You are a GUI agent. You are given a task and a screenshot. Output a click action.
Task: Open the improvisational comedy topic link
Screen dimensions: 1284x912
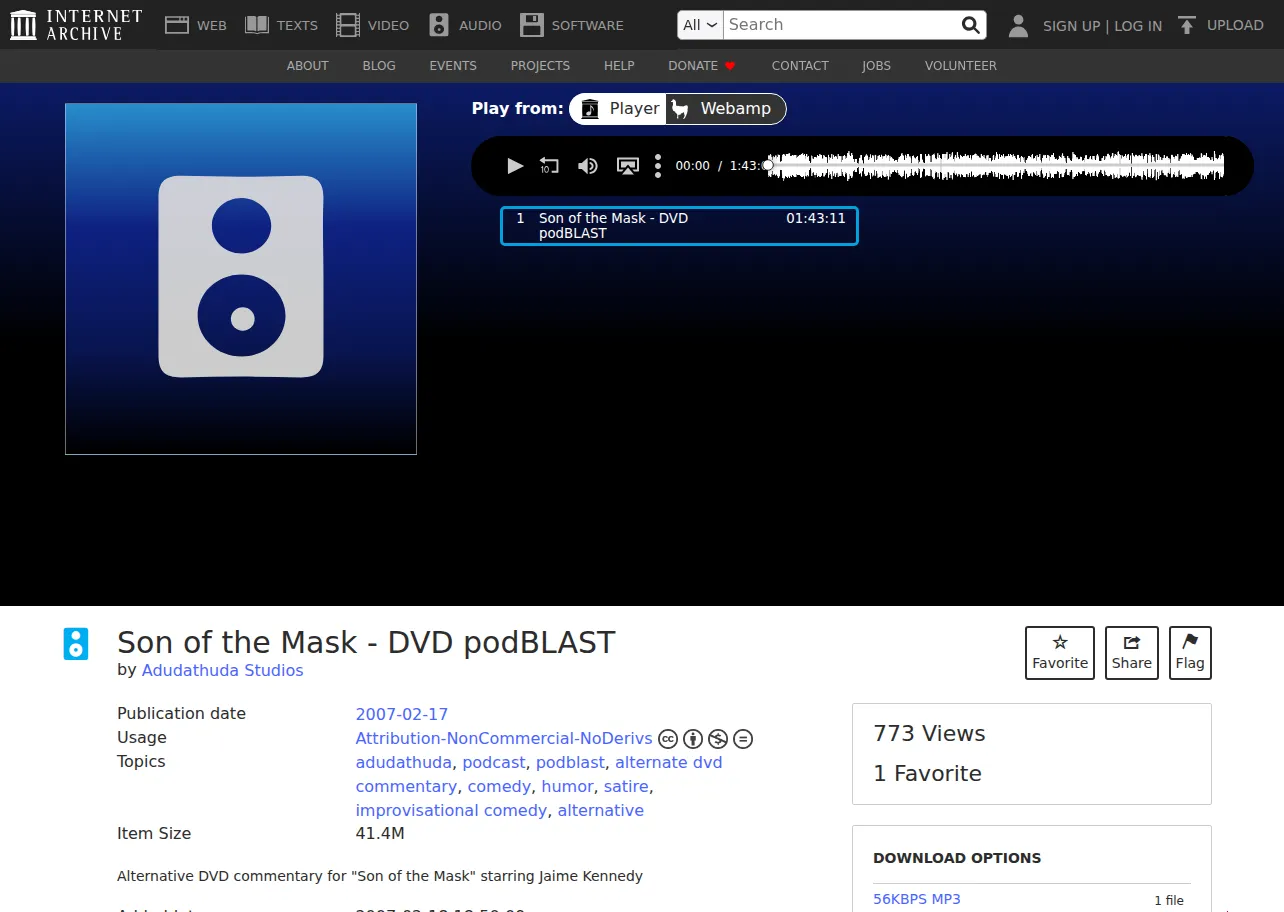click(451, 810)
